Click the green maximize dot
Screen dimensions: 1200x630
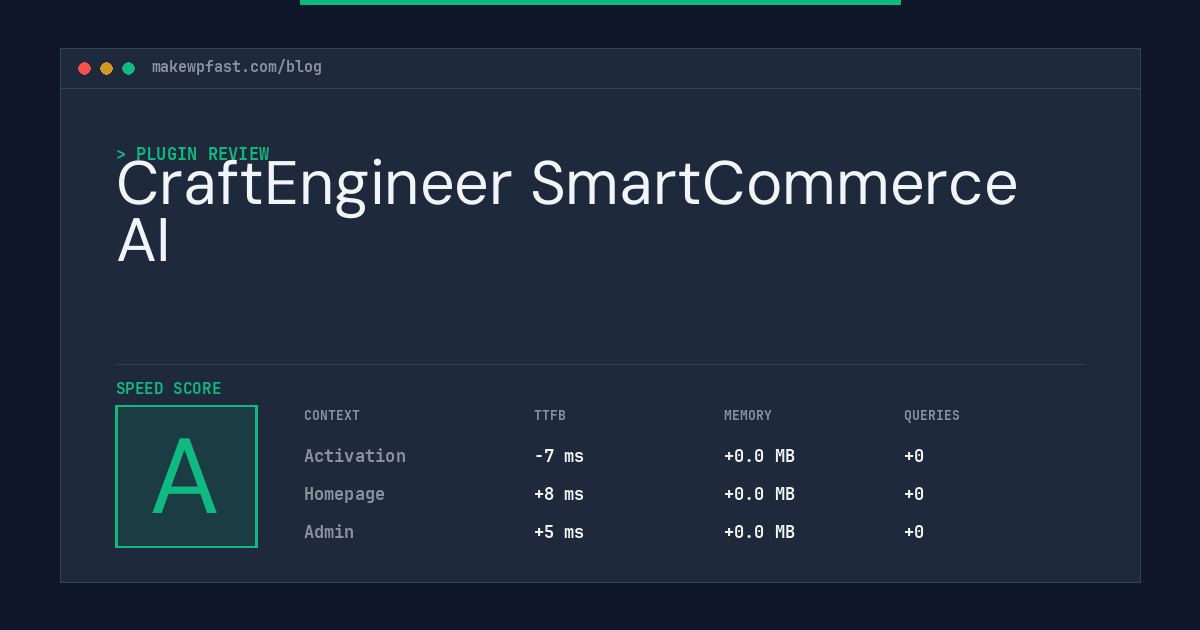pos(128,68)
